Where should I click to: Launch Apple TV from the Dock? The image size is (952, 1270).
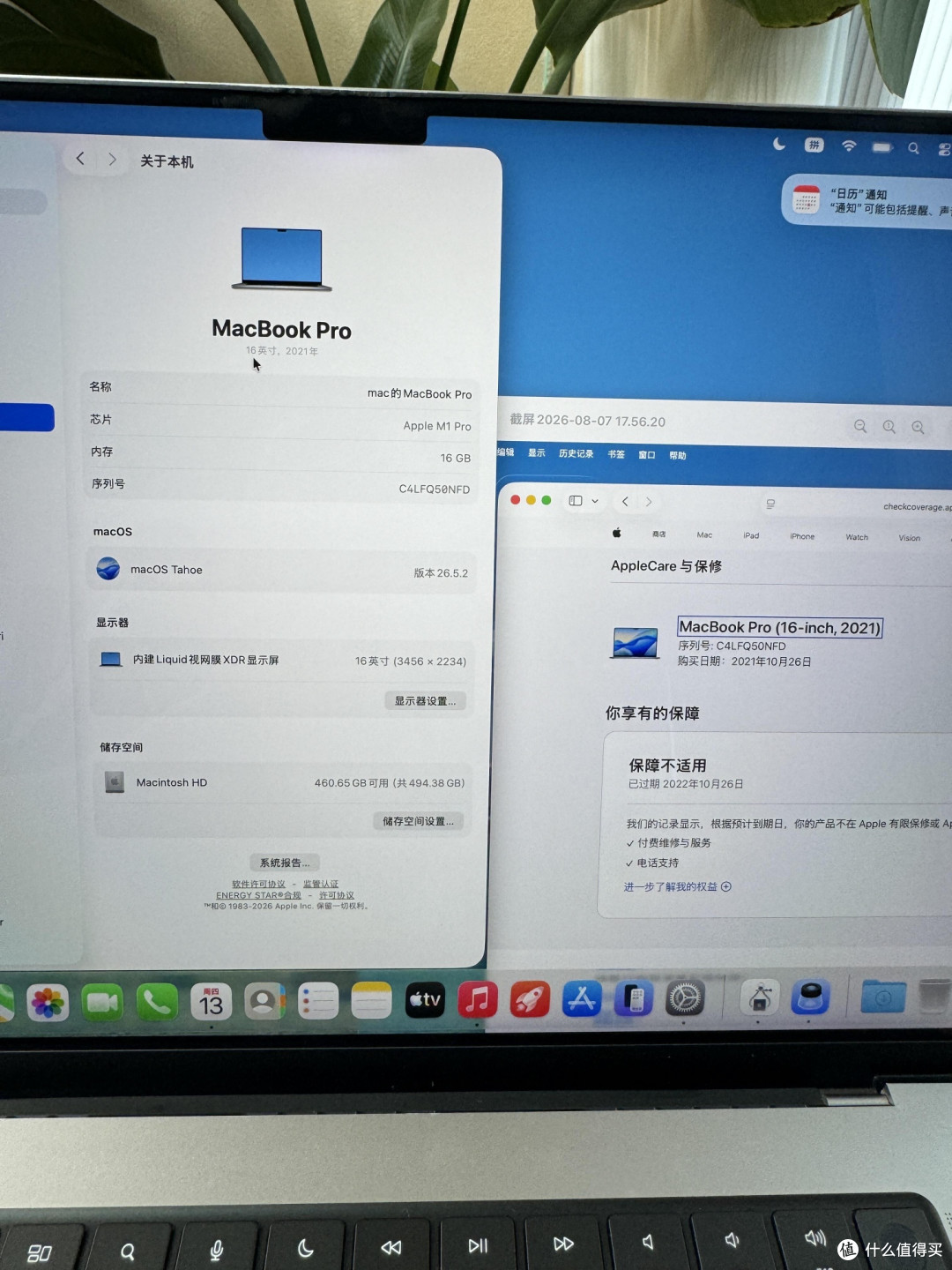pos(425,1000)
